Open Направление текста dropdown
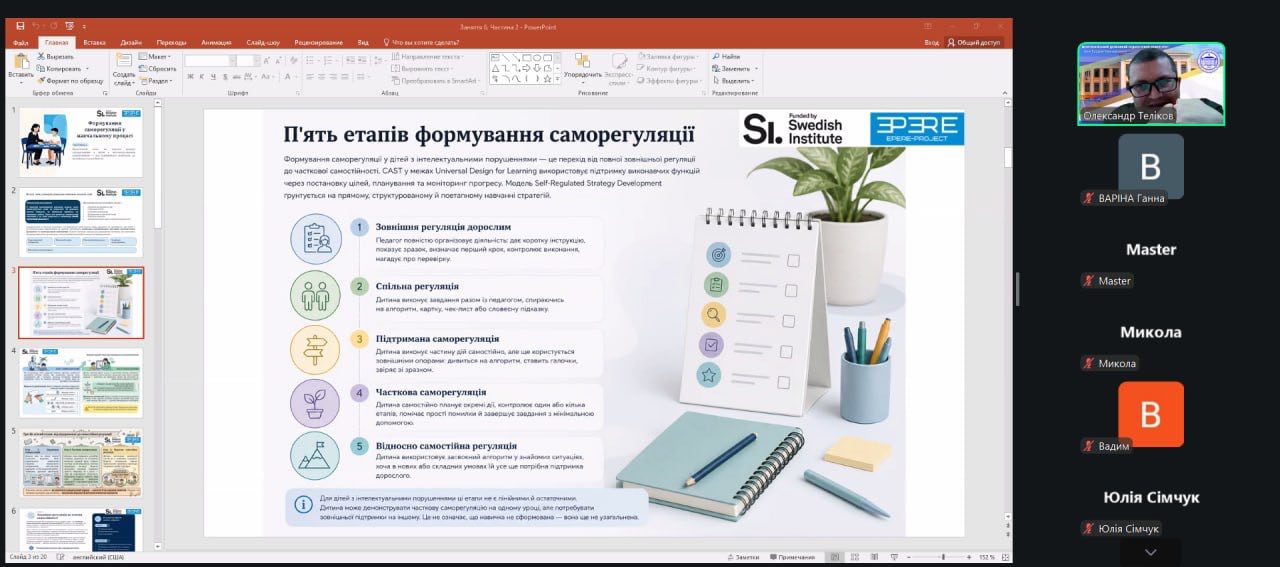The image size is (1280, 567). click(x=429, y=56)
